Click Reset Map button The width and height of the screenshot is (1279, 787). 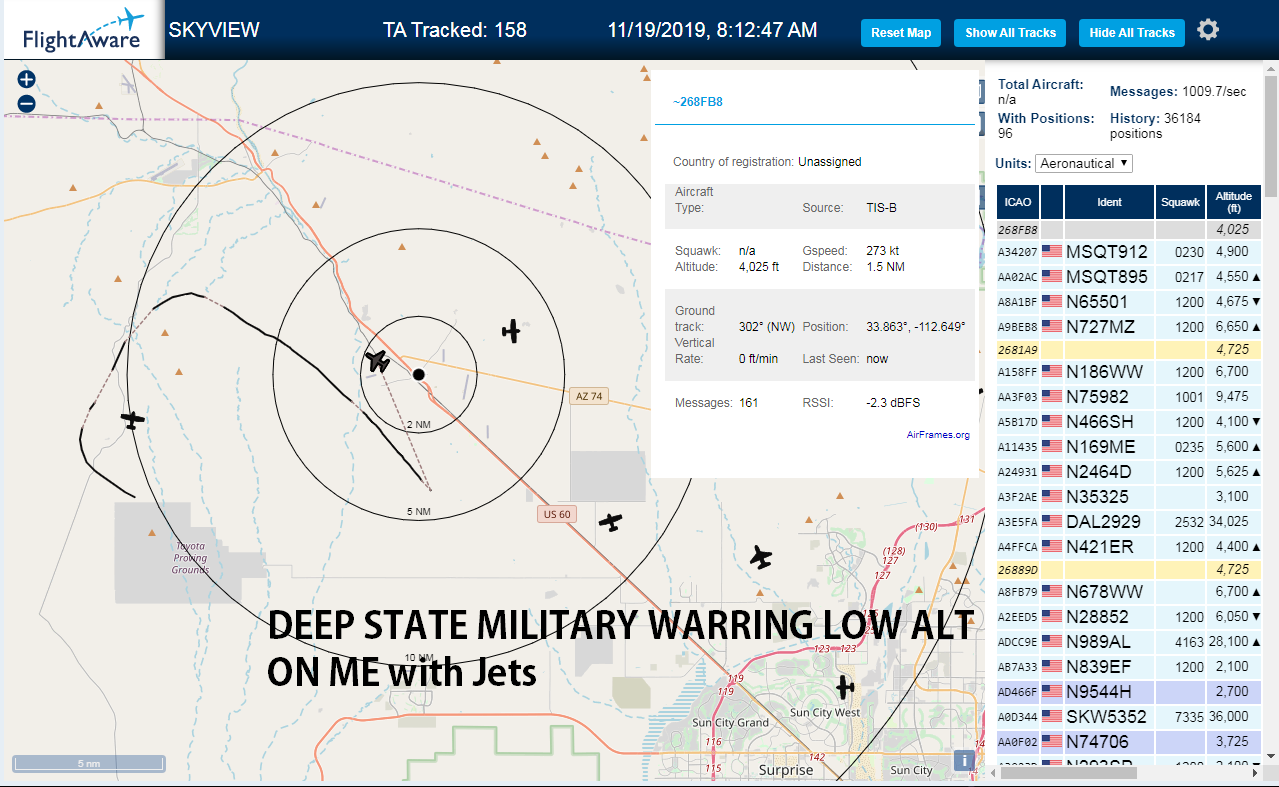[x=901, y=32]
